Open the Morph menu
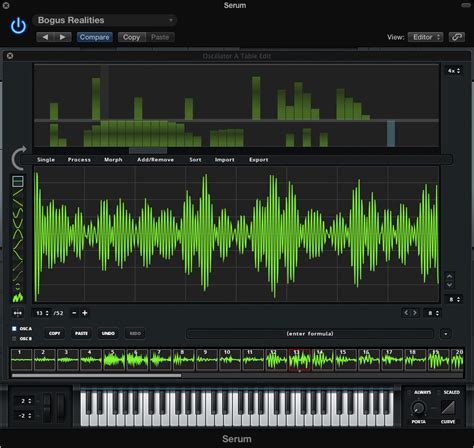 pyautogui.click(x=113, y=160)
